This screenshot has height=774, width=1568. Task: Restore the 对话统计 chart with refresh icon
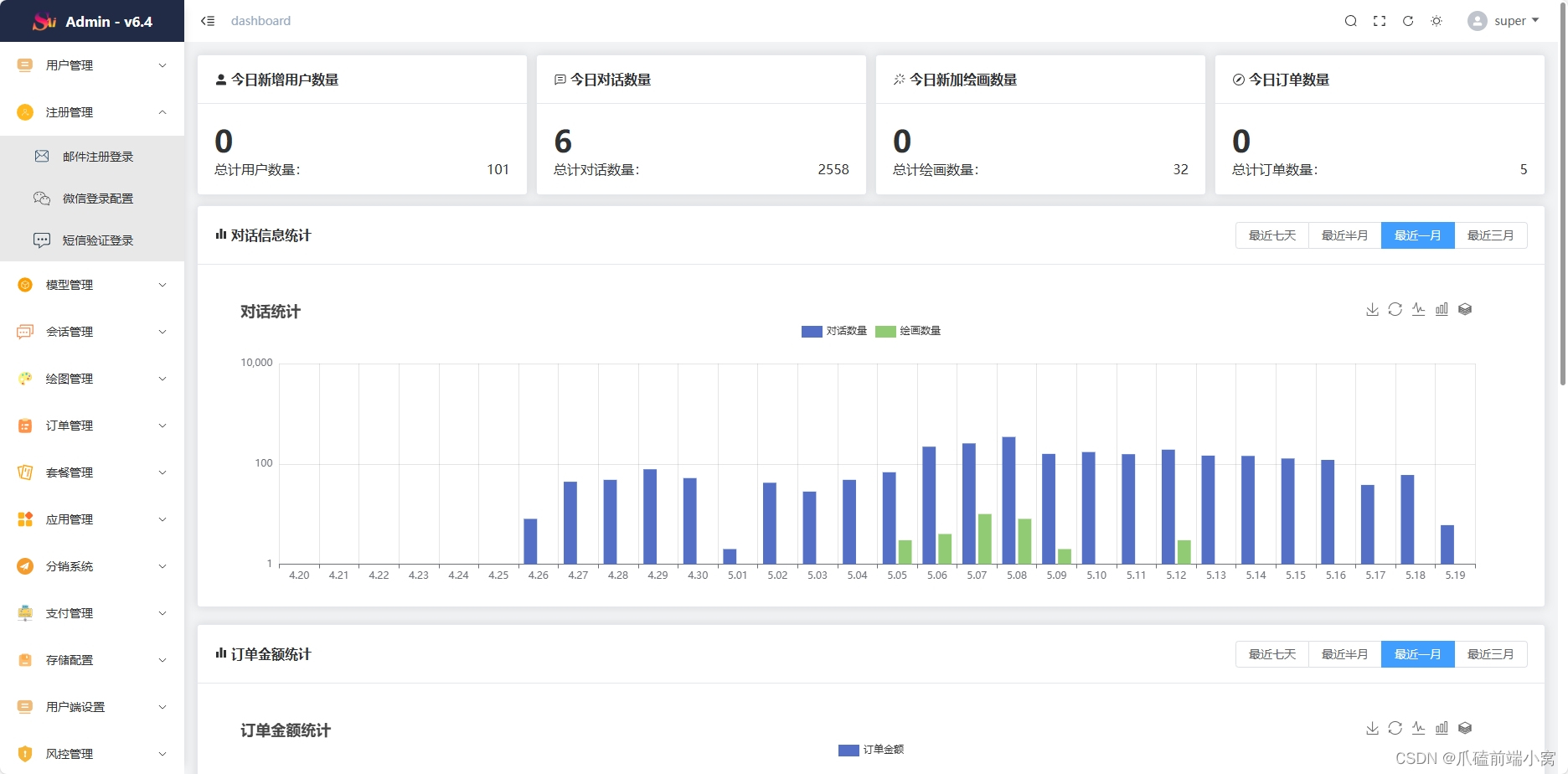[1395, 309]
